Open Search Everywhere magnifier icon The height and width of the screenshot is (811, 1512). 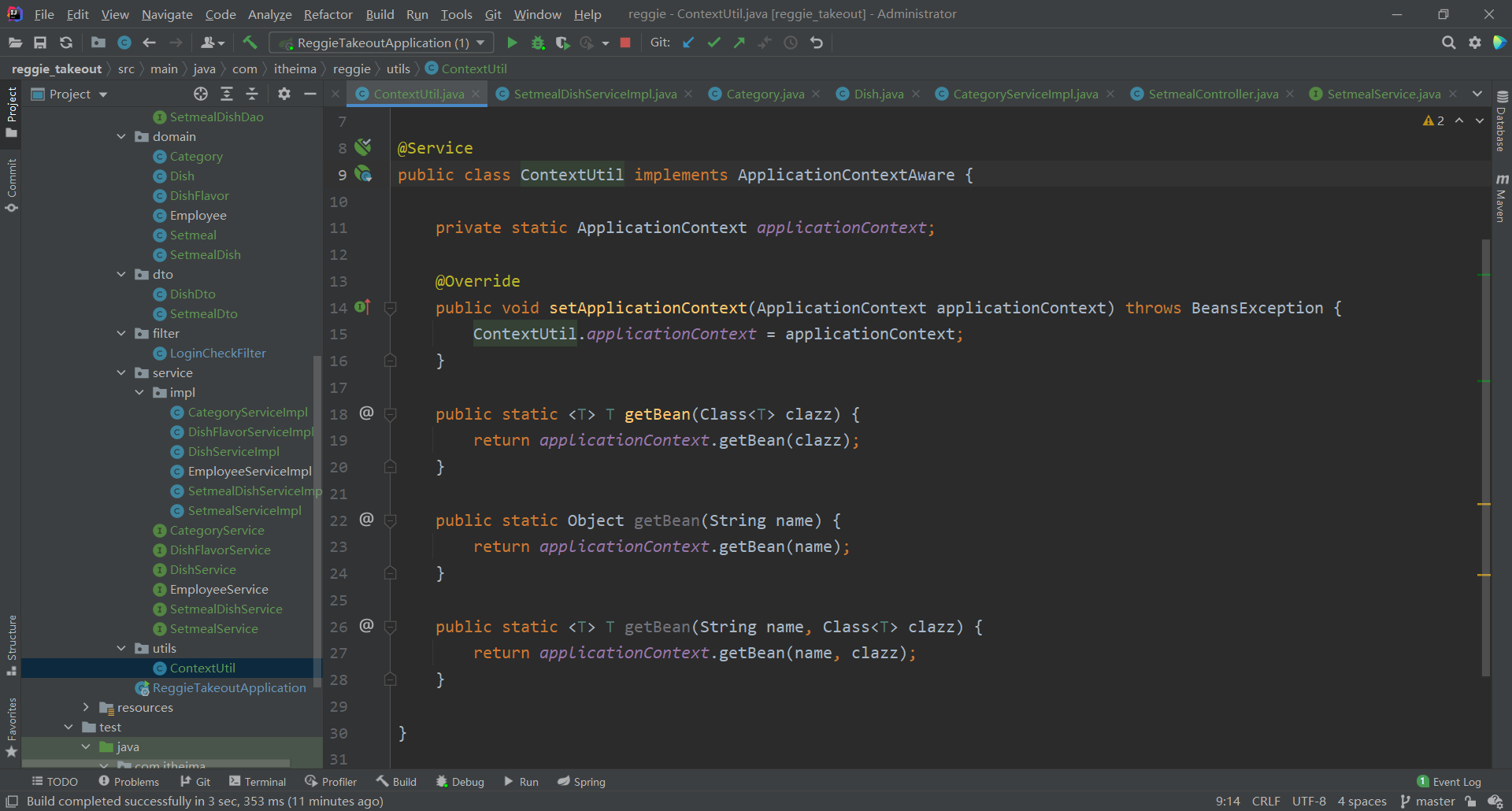pyautogui.click(x=1448, y=43)
